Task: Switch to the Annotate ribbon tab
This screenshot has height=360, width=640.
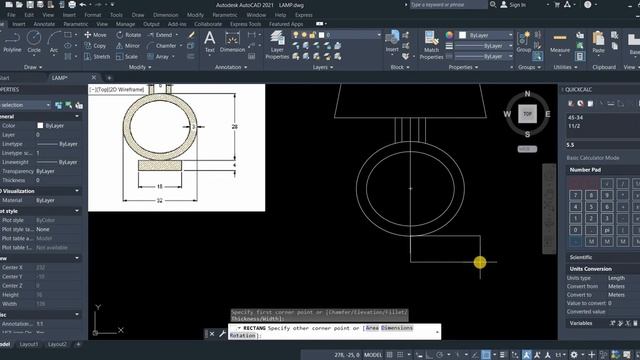Action: [44, 24]
